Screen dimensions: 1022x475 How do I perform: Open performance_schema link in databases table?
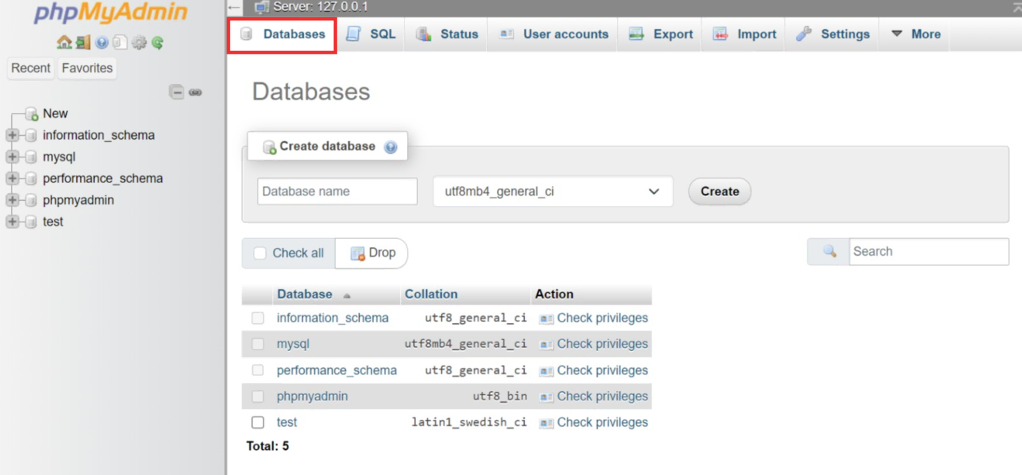(336, 370)
